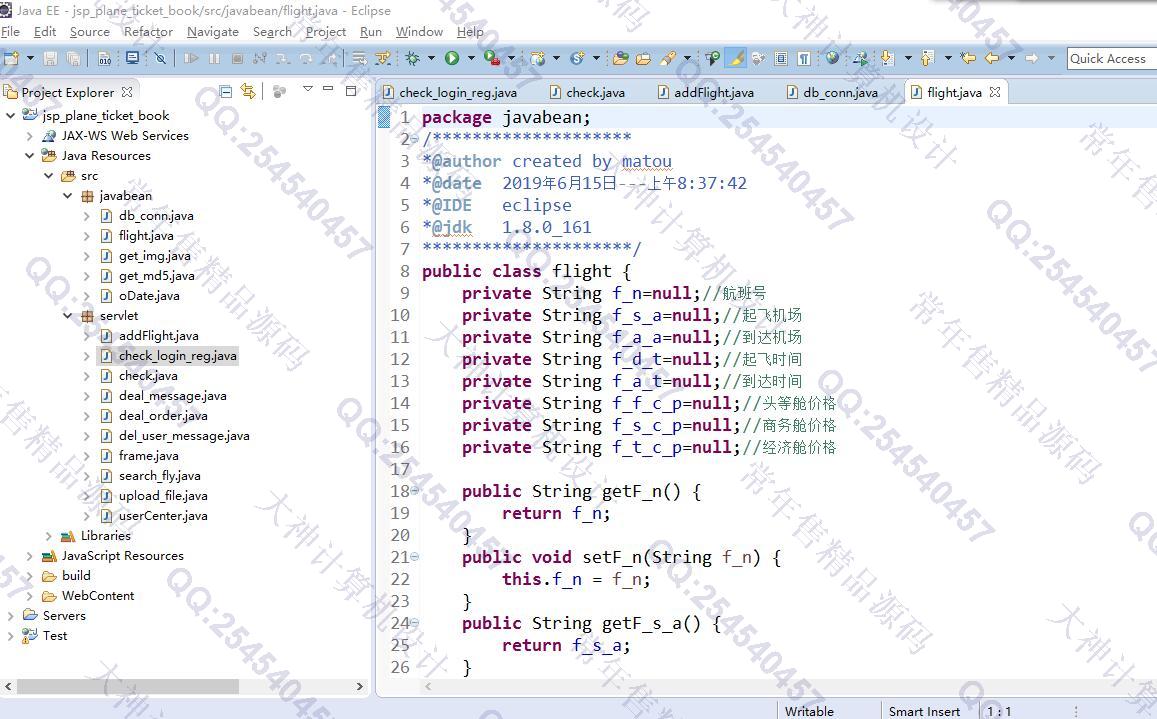Open Project Explorer View Menu triangle
This screenshot has height=719, width=1157.
308,89
